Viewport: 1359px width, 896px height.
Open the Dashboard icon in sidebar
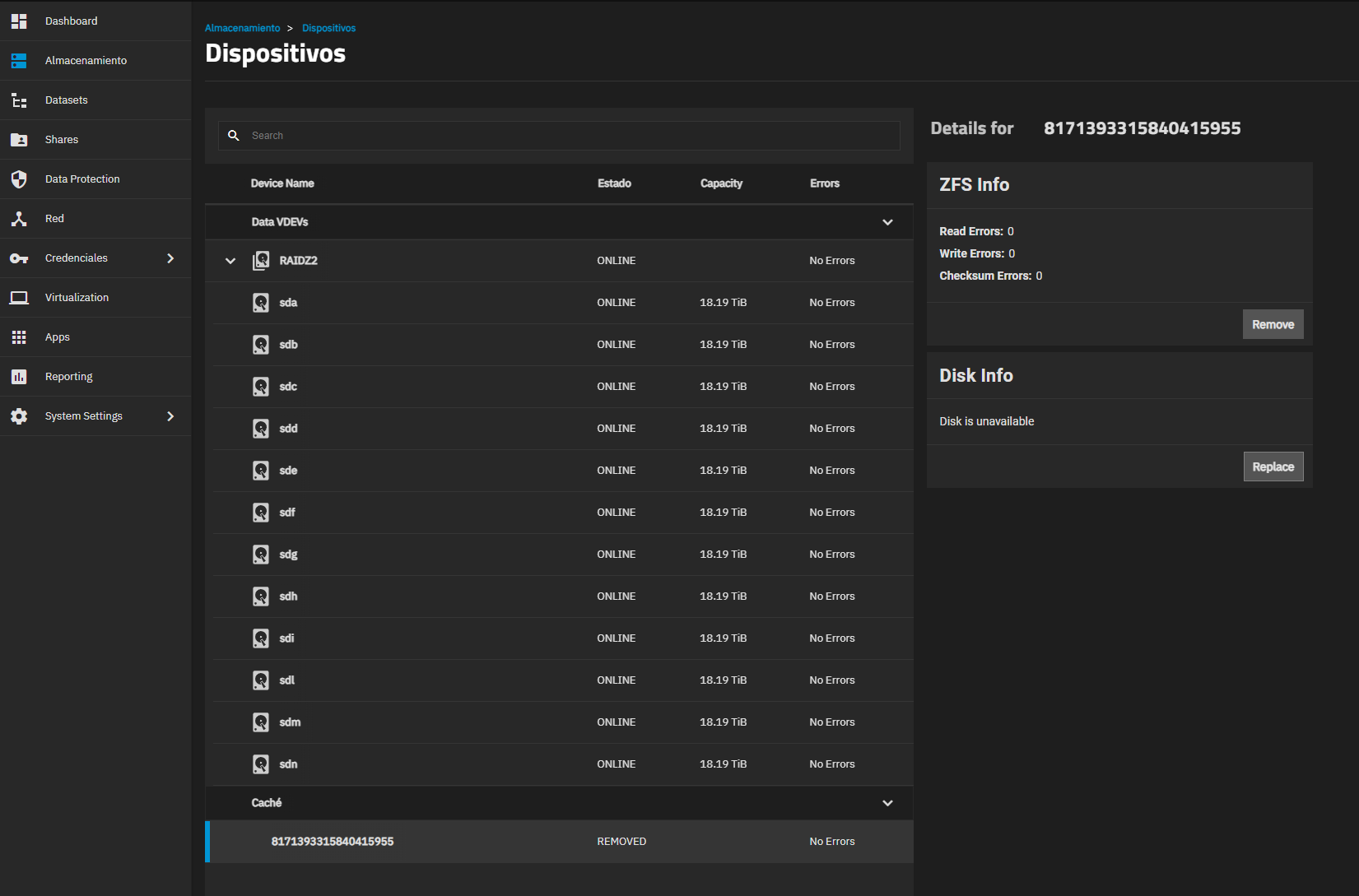pyautogui.click(x=19, y=21)
